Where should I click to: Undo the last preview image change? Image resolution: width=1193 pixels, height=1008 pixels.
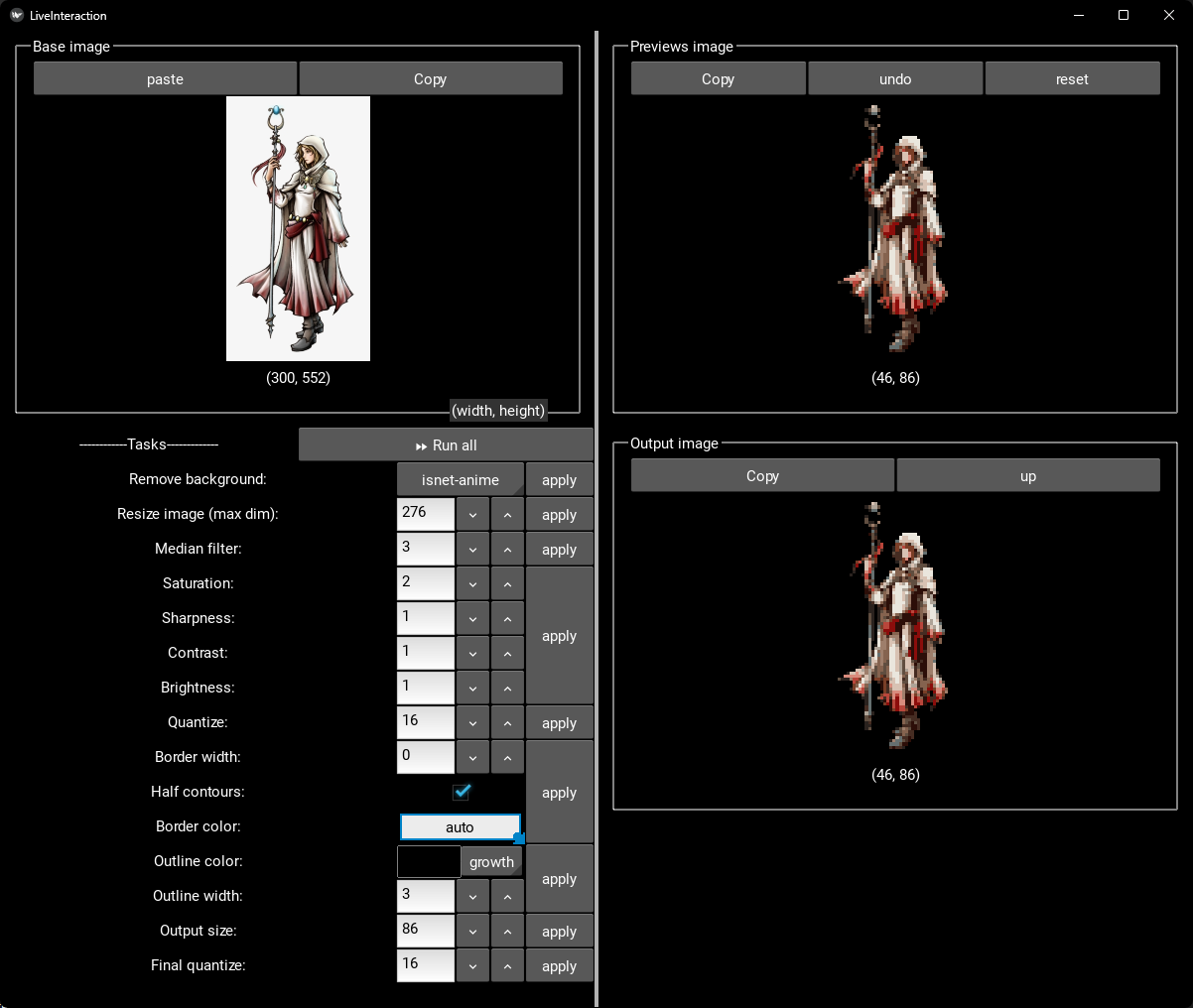click(895, 79)
